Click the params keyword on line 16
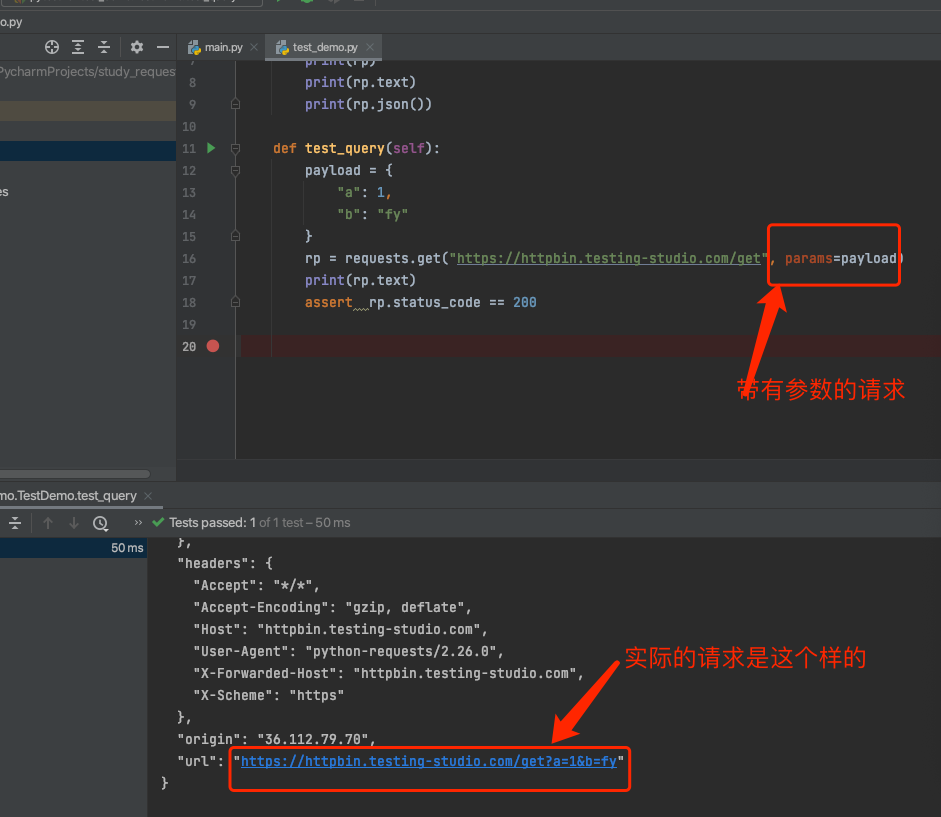The width and height of the screenshot is (941, 817). coord(808,258)
